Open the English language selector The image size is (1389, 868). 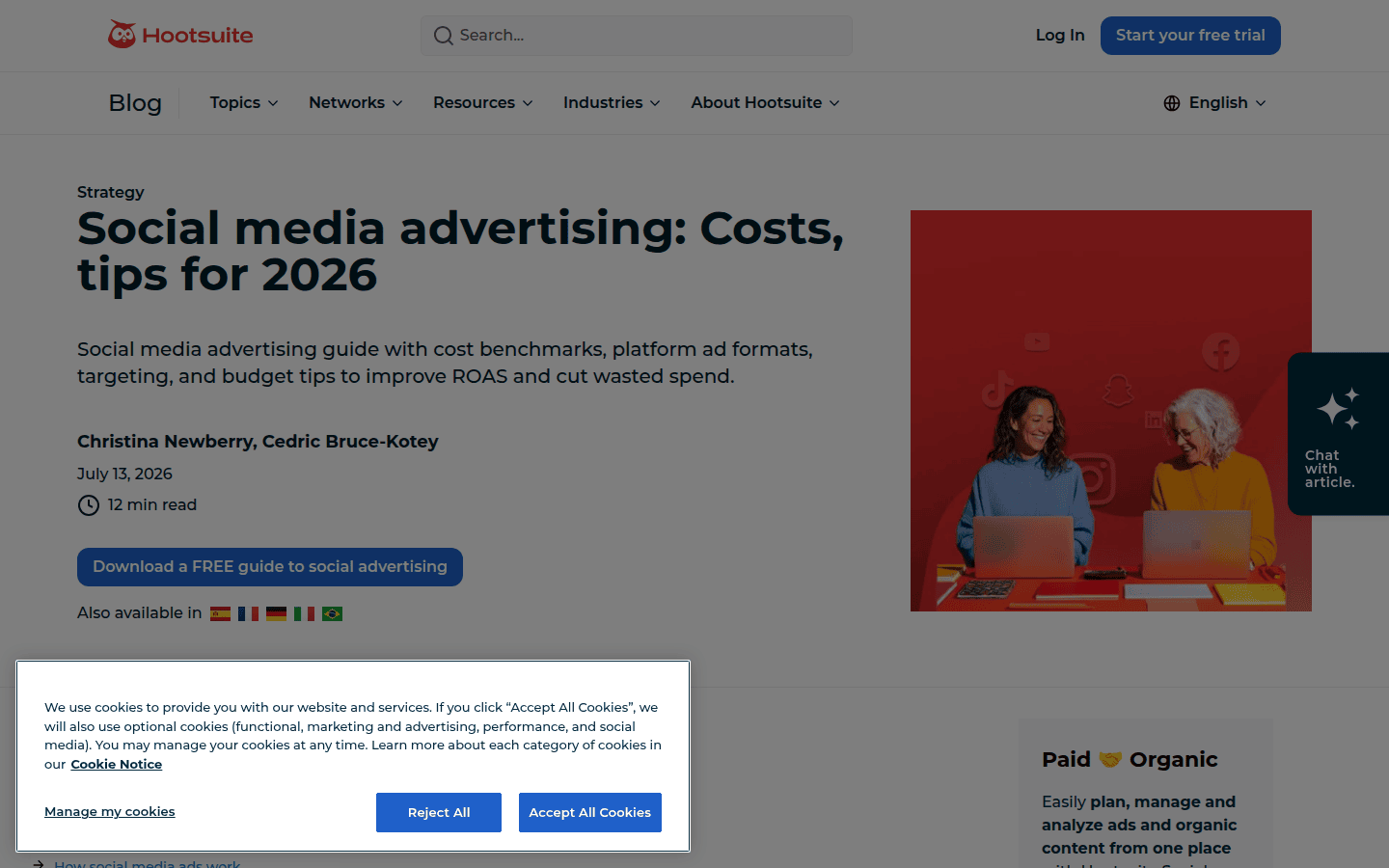1215,103
